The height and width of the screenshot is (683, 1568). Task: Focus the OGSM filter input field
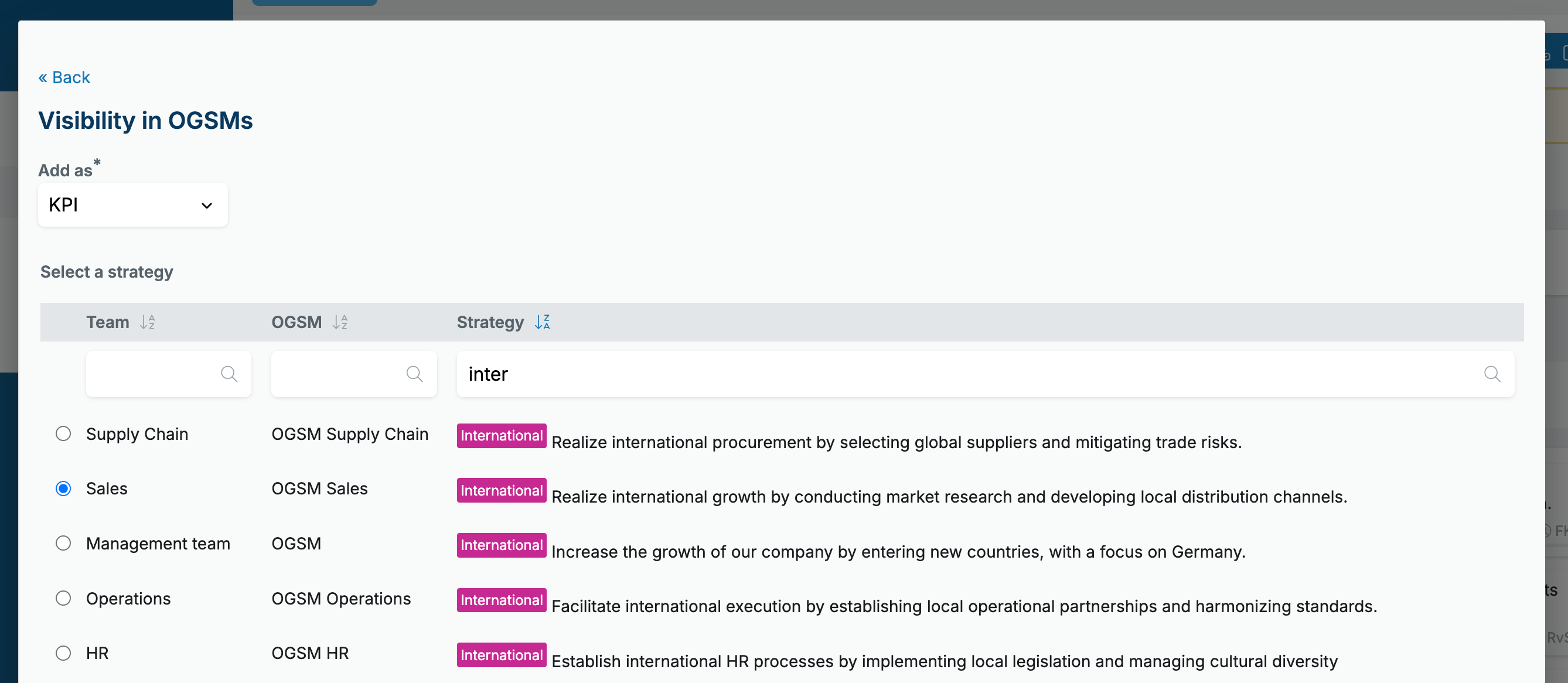tap(354, 374)
